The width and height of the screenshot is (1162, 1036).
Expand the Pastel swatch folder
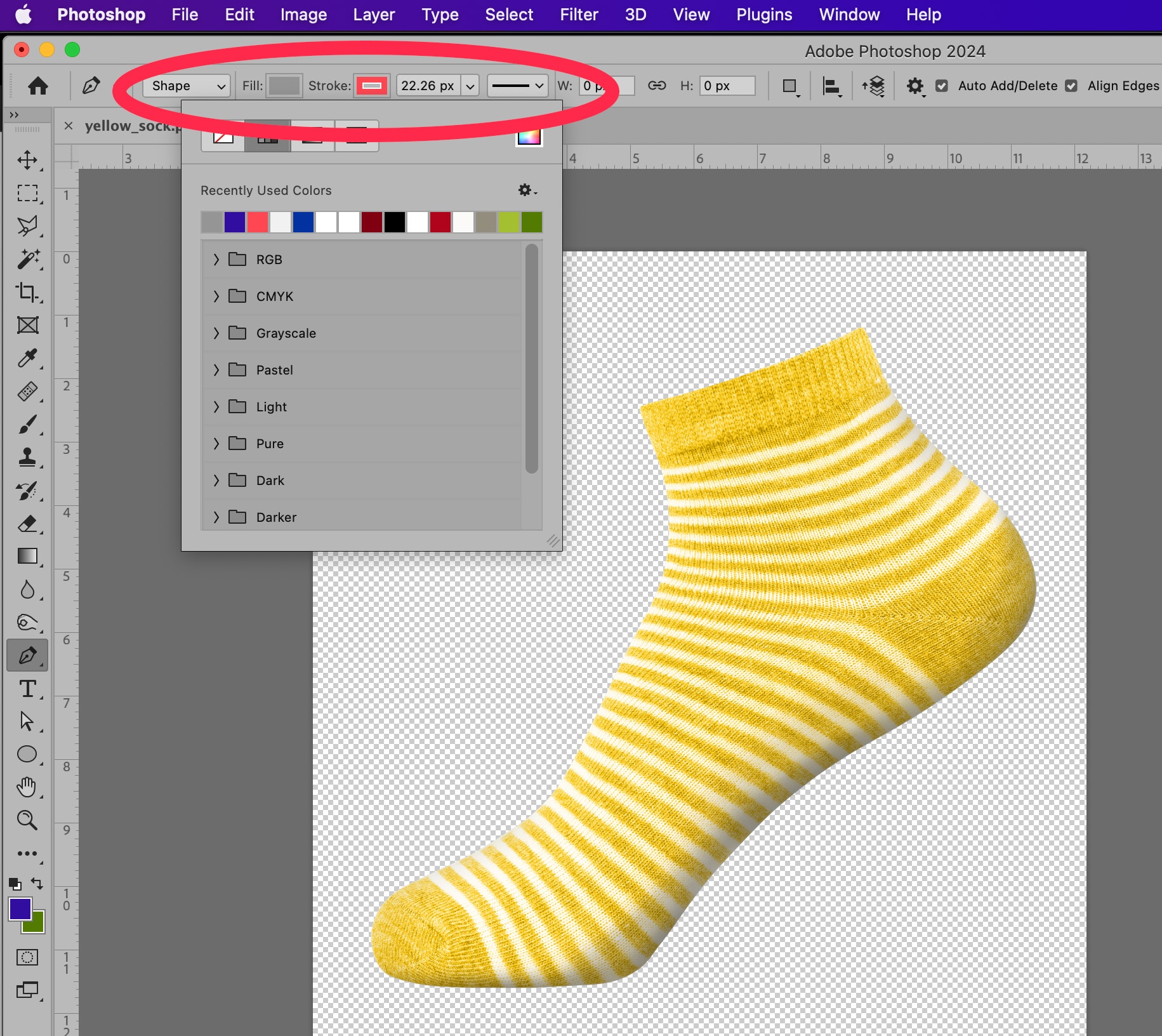coord(216,370)
